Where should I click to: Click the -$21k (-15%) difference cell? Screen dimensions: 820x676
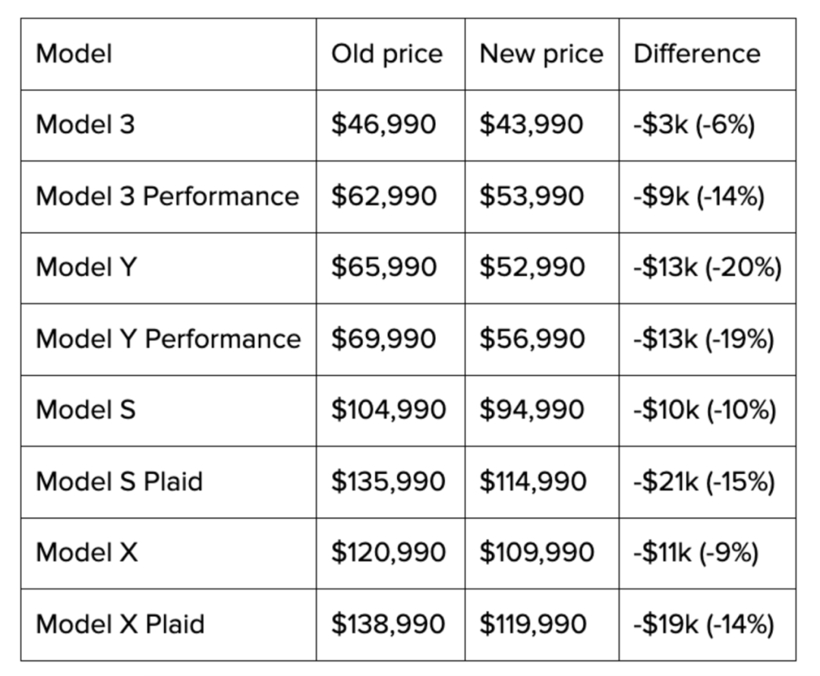(x=704, y=481)
